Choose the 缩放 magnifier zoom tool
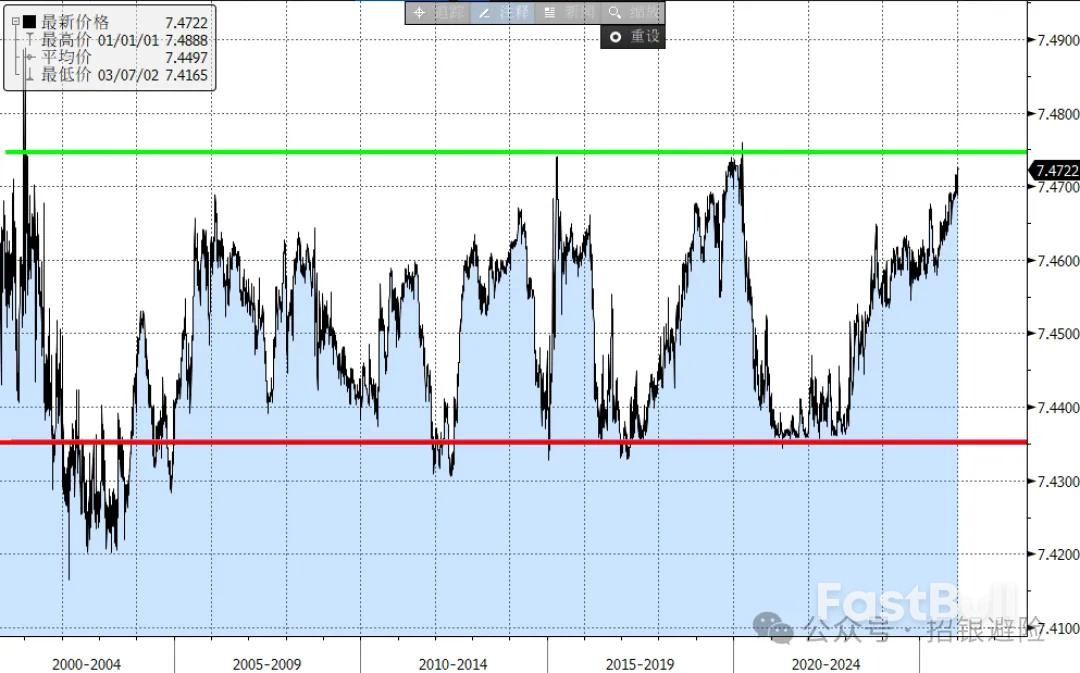Image resolution: width=1080 pixels, height=673 pixels. point(634,13)
